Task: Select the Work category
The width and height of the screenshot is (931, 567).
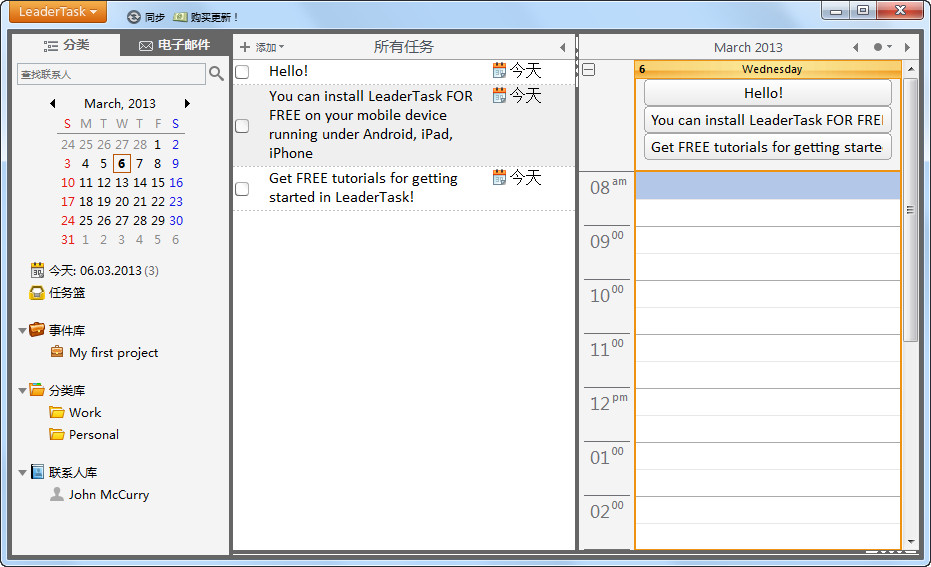Action: [x=85, y=413]
